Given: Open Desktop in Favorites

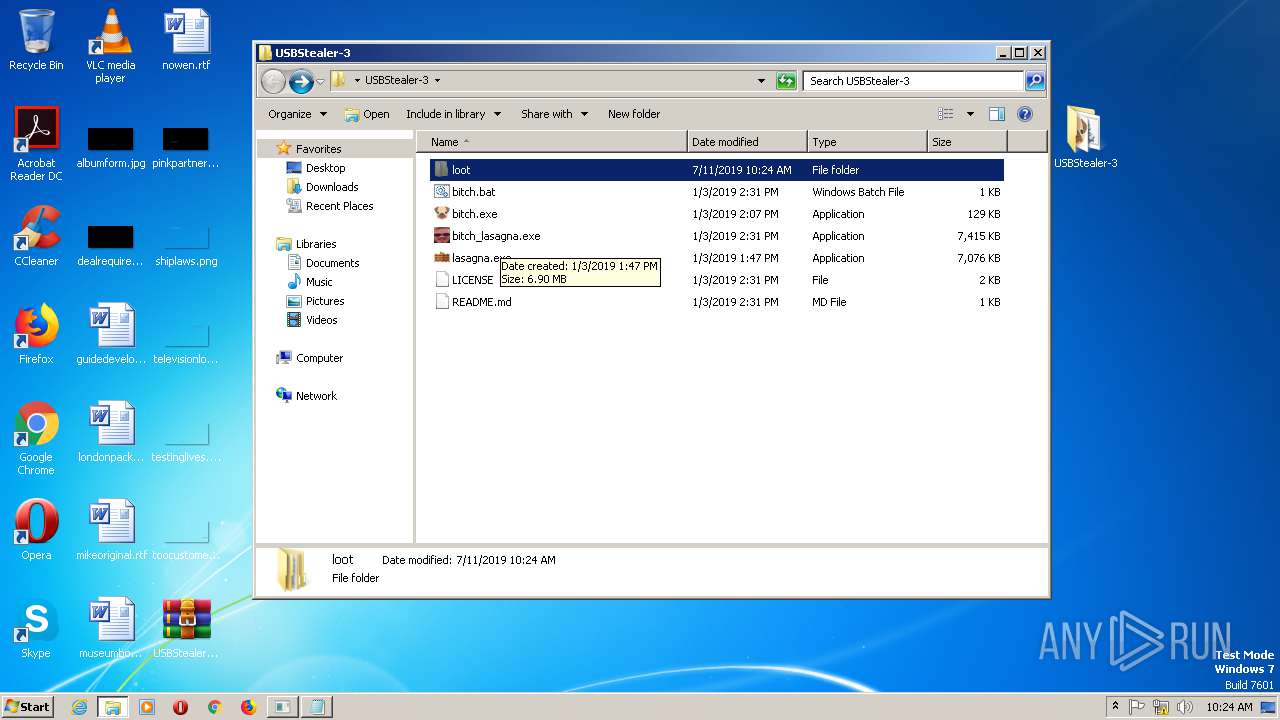Looking at the screenshot, I should click(325, 168).
